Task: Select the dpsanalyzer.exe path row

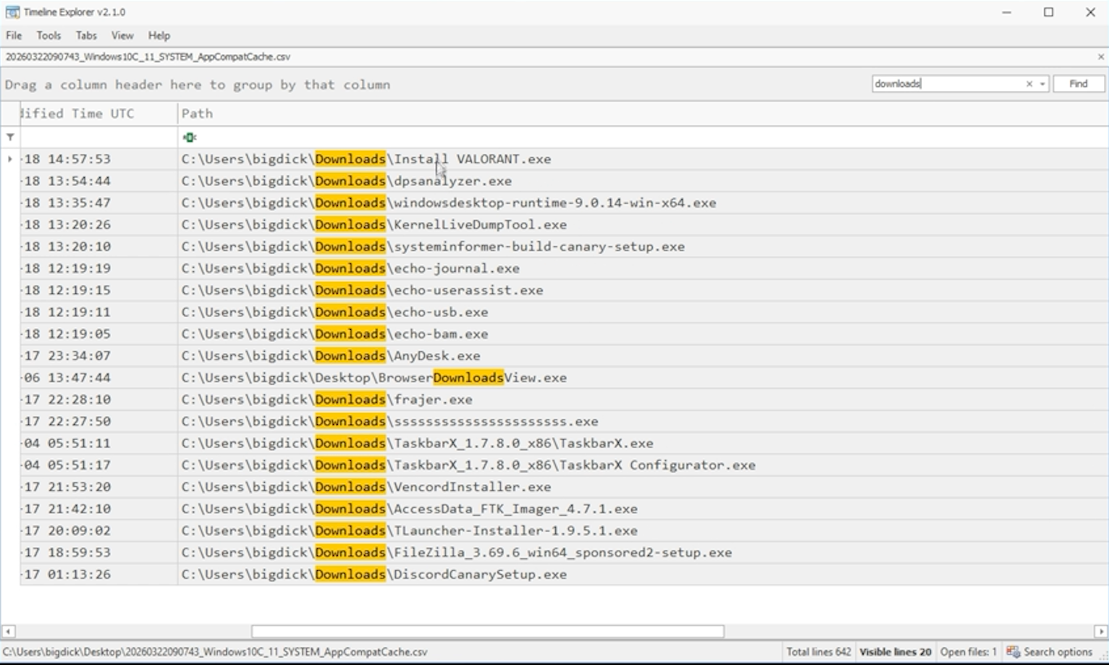Action: pyautogui.click(x=642, y=181)
